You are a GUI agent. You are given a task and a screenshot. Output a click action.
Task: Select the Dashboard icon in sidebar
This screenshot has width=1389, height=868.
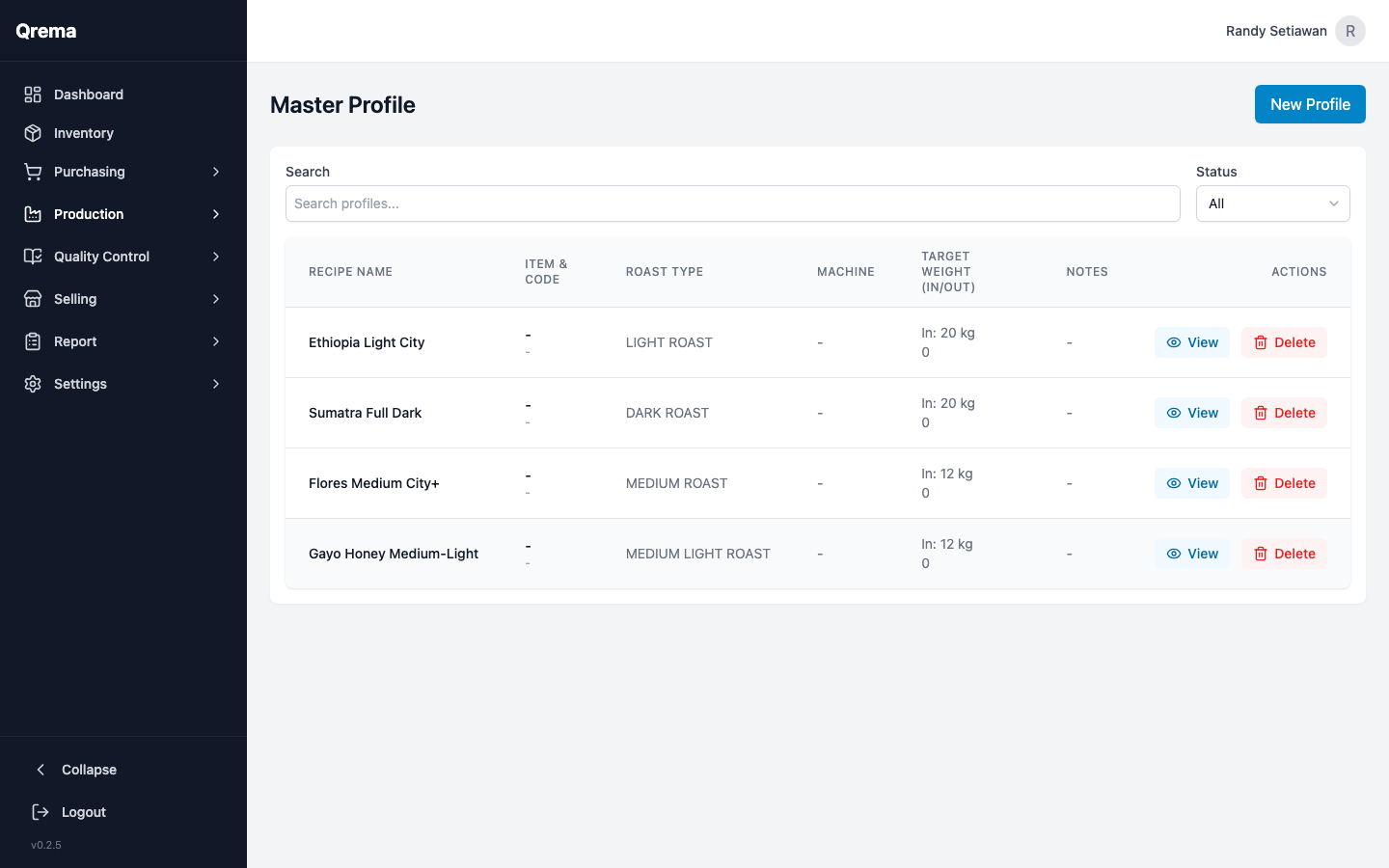[x=32, y=94]
